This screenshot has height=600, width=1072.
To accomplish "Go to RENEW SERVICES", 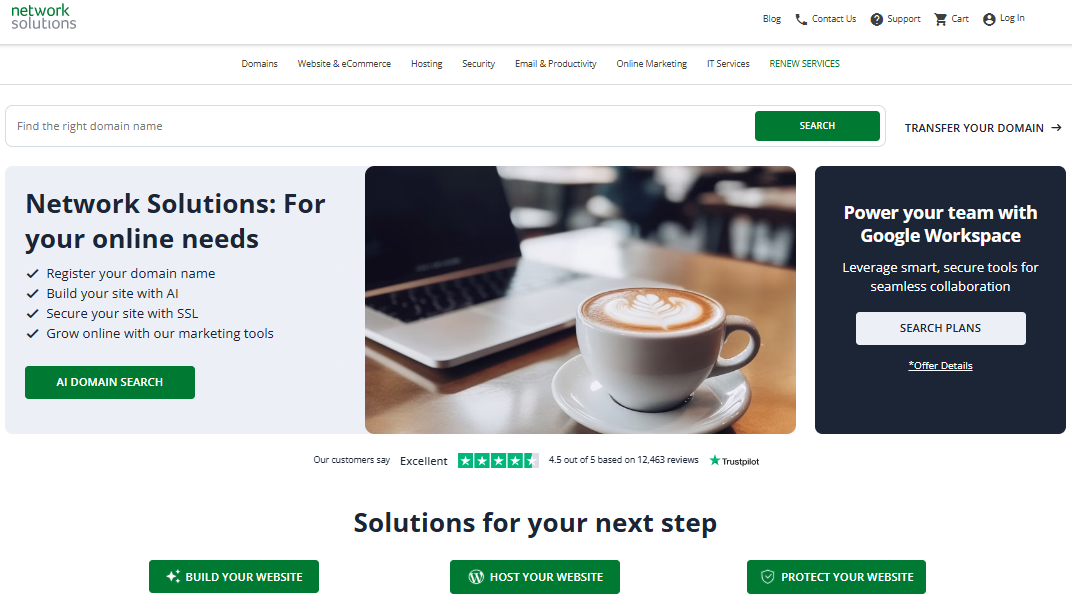I will point(805,64).
